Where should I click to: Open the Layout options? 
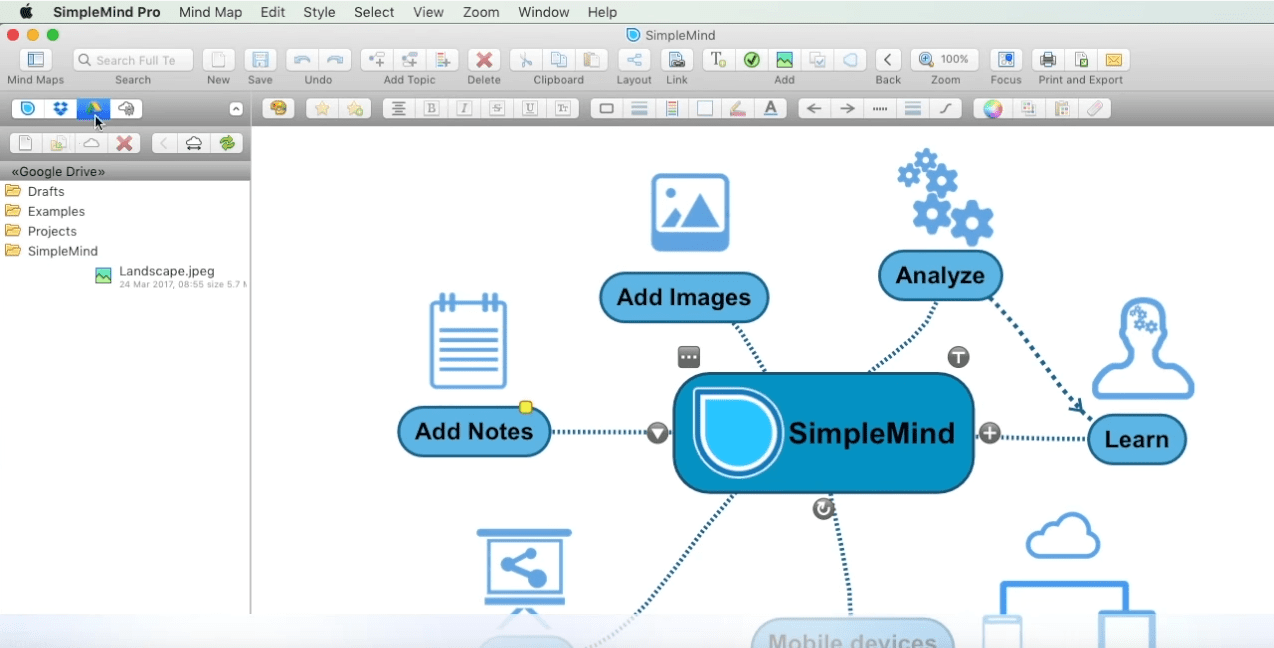point(634,60)
